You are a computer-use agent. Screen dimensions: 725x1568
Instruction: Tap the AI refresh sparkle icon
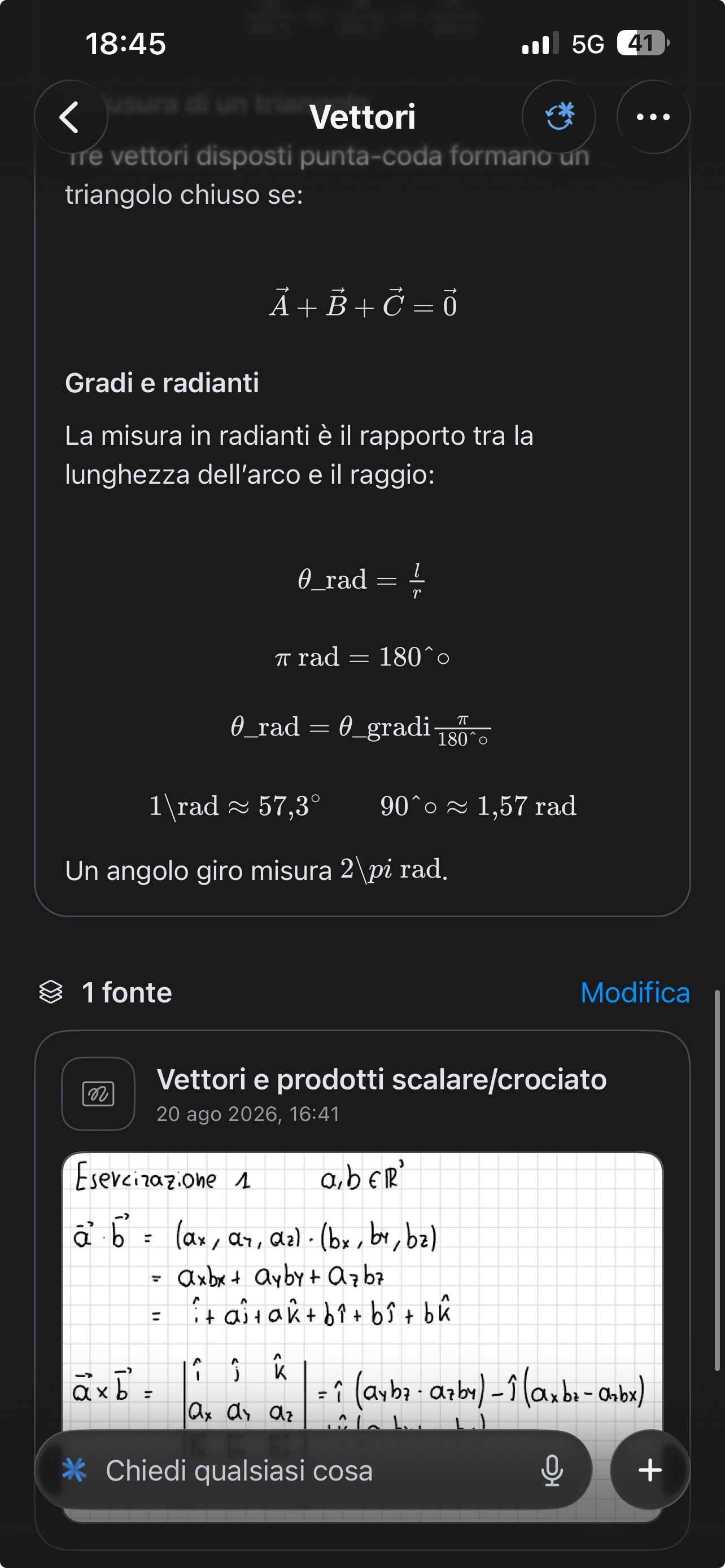point(559,116)
